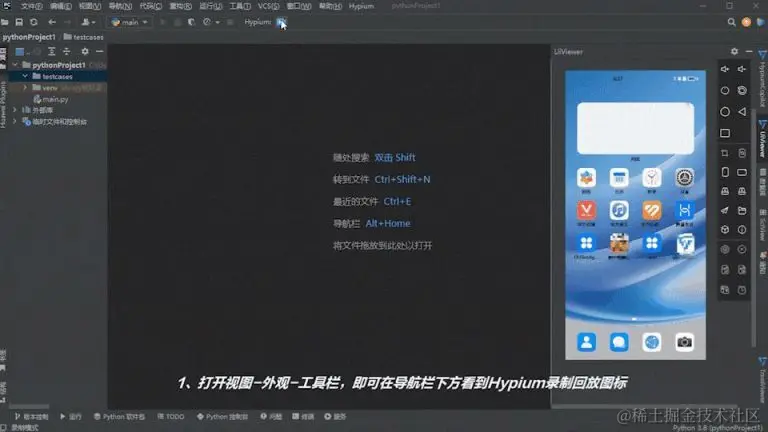Click the Hypium record-playback toolbar icon

(281, 22)
